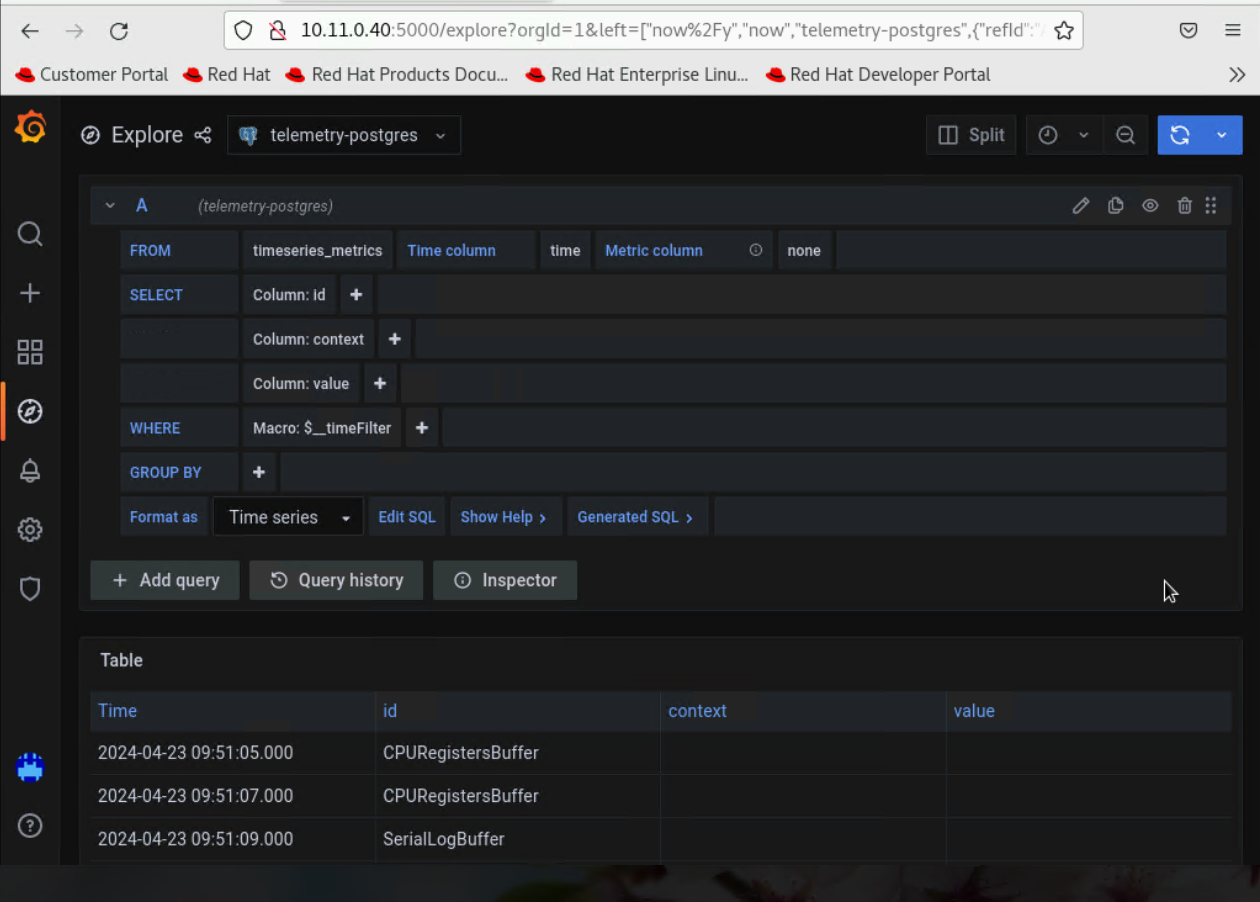Screen dimensions: 1260x902
Task: Open Red Hat bookmark
Action: point(227,75)
